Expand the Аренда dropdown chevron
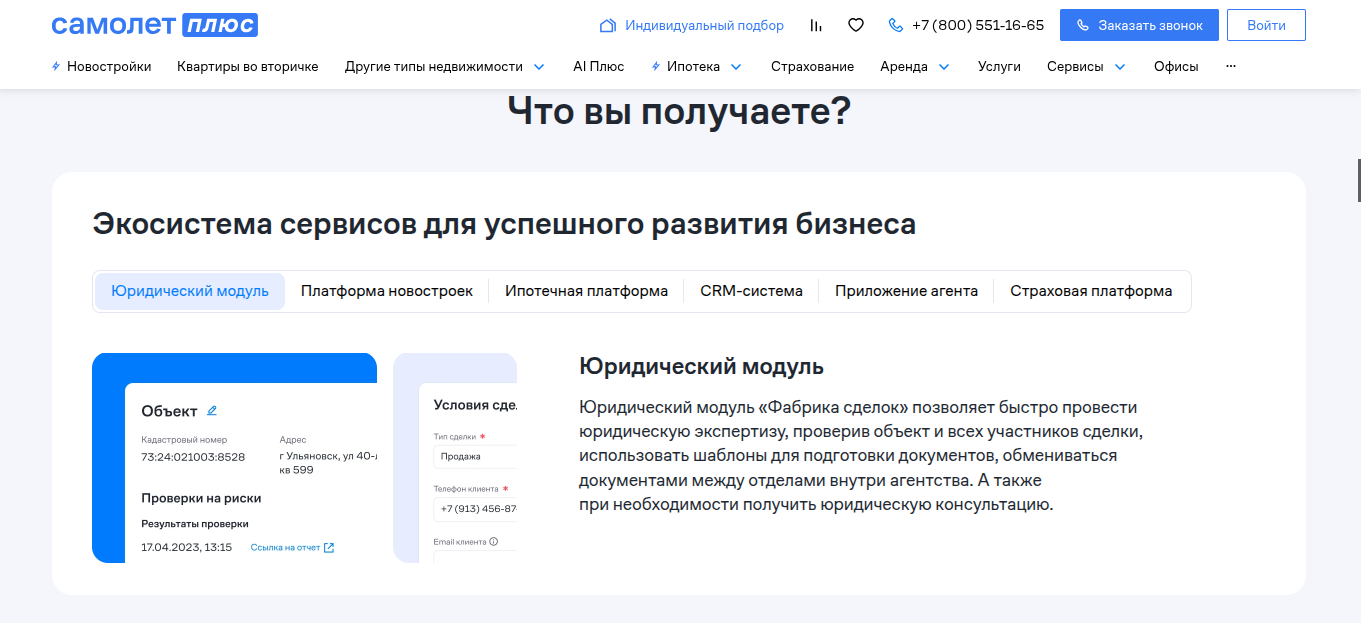Viewport: 1361px width, 623px height. click(944, 67)
